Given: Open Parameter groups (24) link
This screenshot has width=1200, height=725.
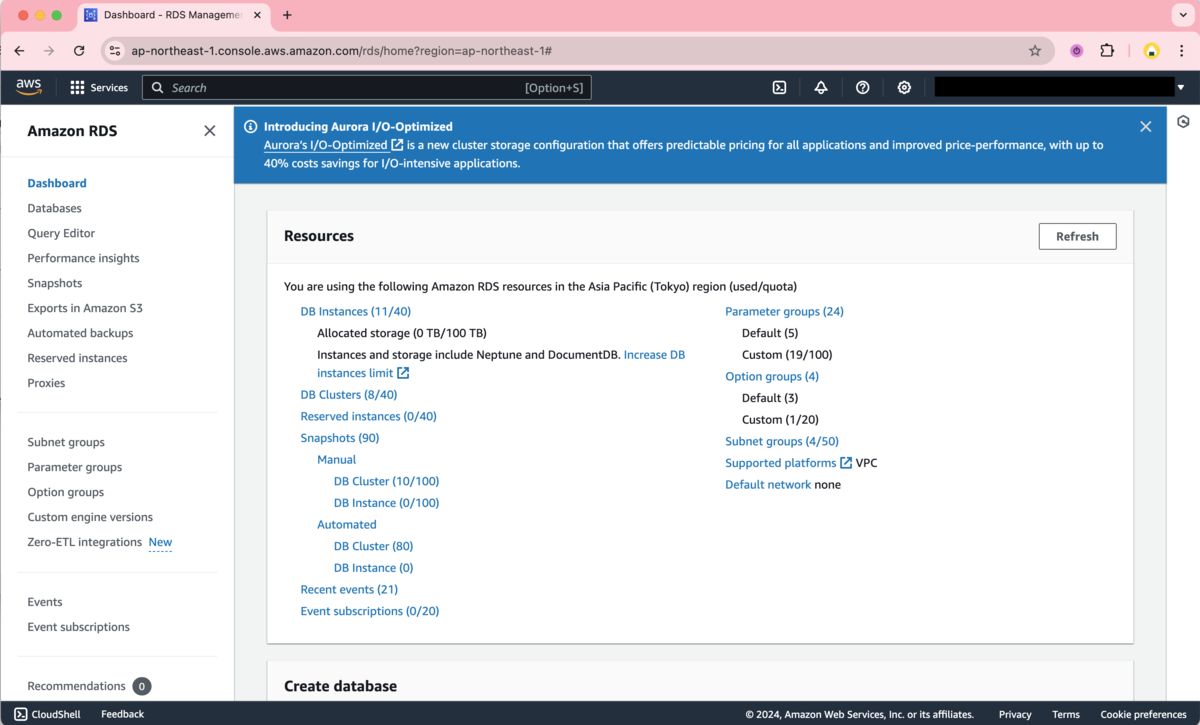Looking at the screenshot, I should tap(784, 311).
